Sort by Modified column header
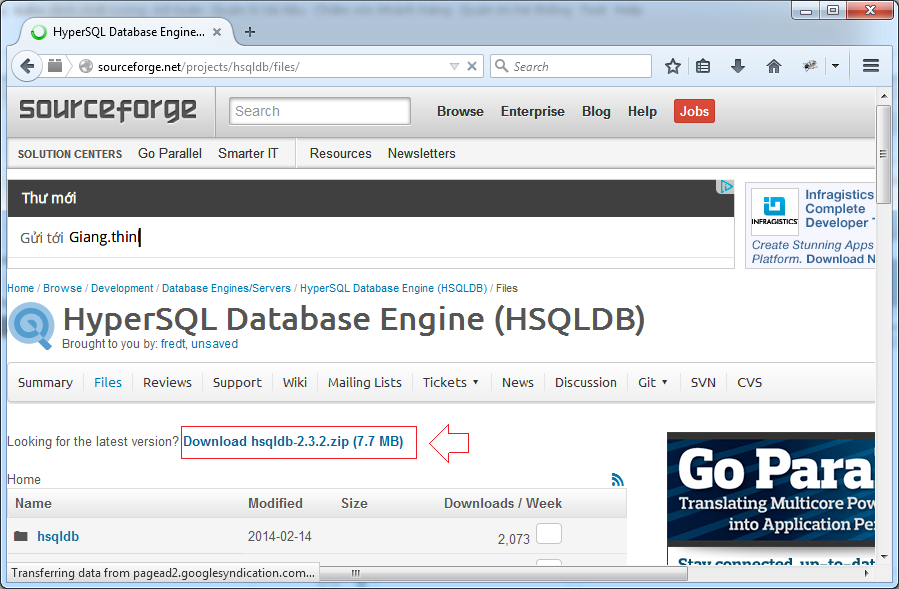This screenshot has height=589, width=899. coord(275,504)
